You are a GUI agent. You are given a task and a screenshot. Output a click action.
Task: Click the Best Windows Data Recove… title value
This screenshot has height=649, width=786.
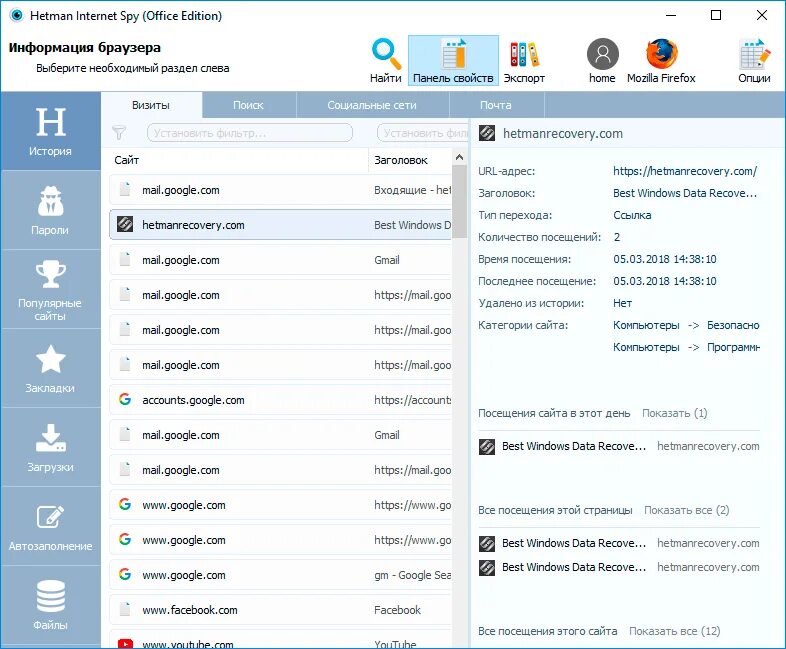coord(685,193)
